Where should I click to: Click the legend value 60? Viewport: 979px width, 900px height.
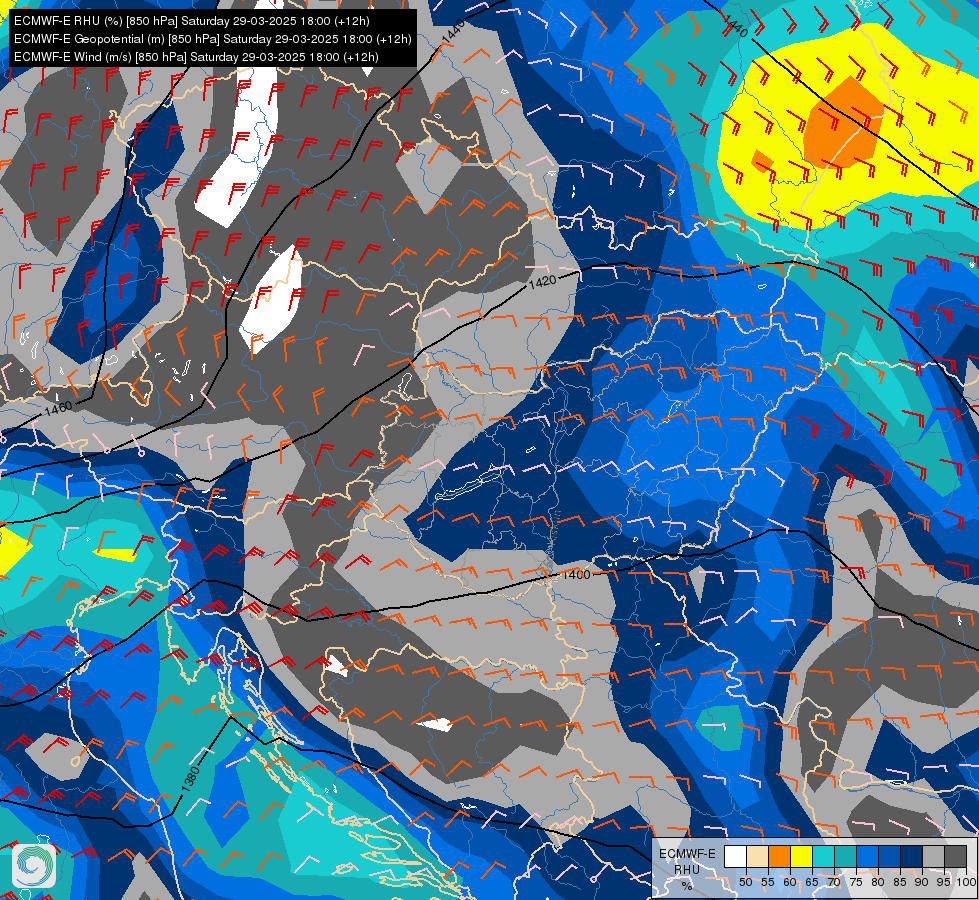click(x=790, y=882)
